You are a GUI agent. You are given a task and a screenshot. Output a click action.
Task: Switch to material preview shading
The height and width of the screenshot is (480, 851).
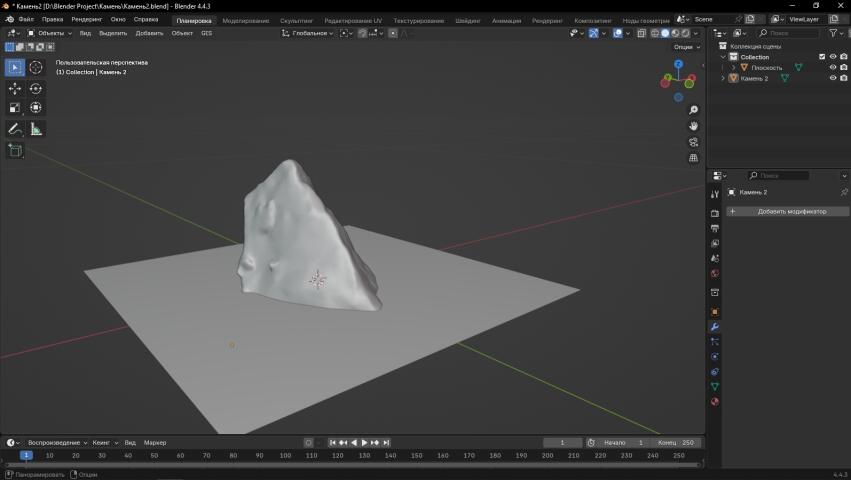point(675,33)
